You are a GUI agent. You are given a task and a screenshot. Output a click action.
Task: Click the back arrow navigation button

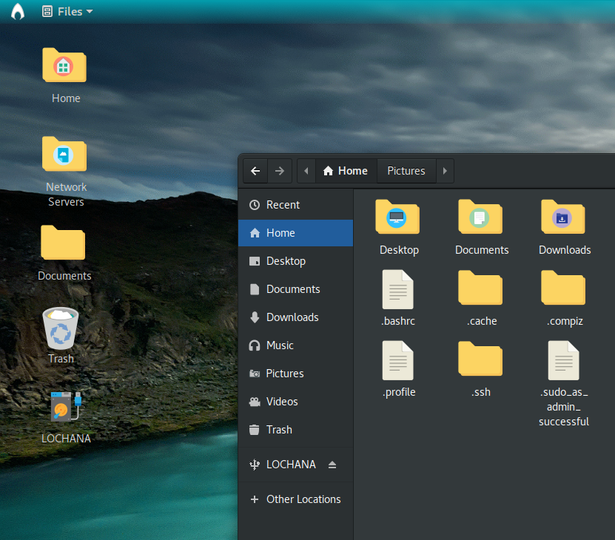coord(255,171)
